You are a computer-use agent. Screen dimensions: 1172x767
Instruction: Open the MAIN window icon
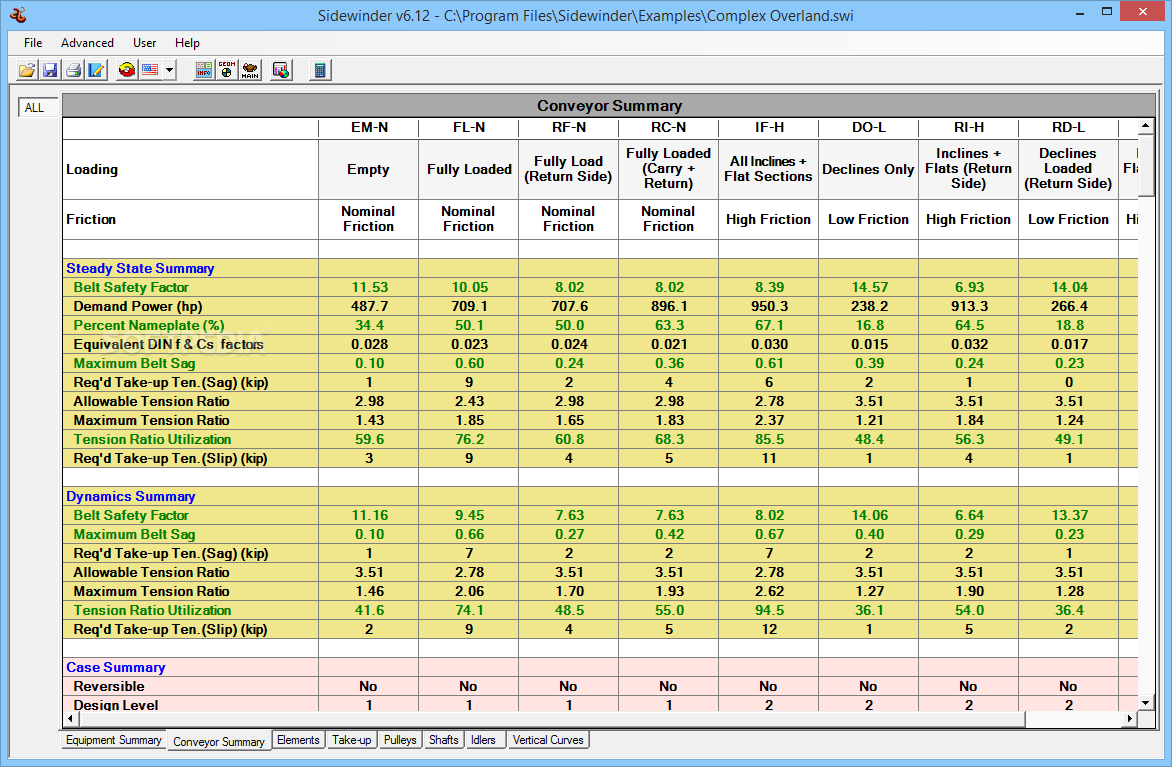pyautogui.click(x=250, y=70)
